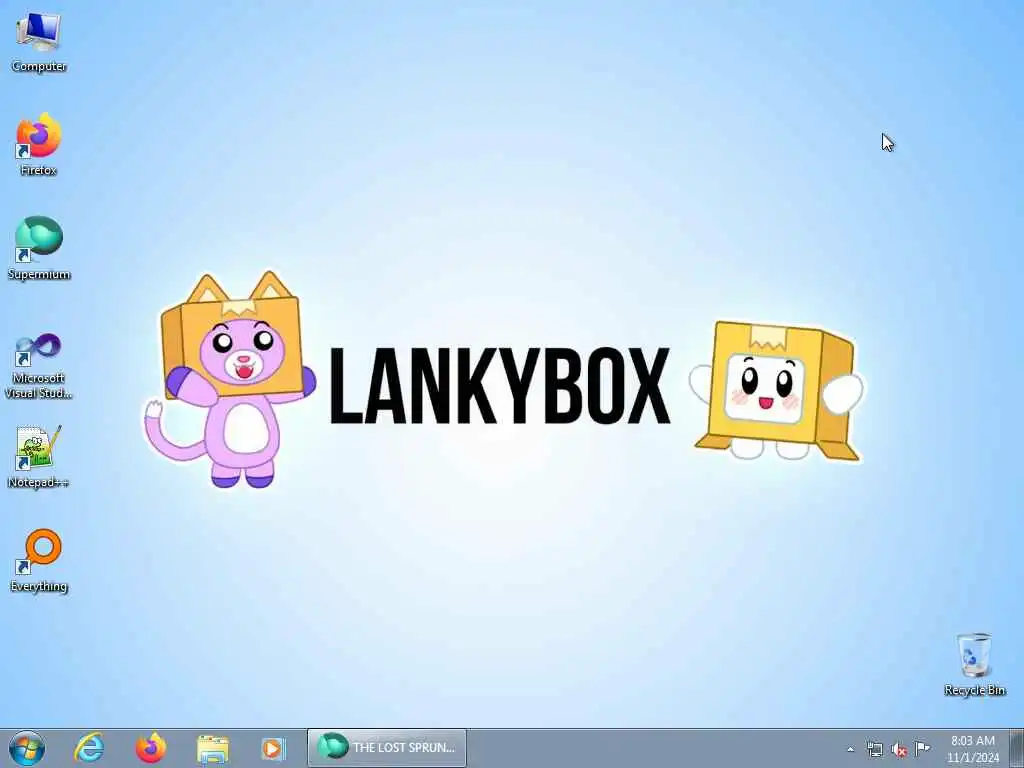Select the Firefox desktop shortcut

pyautogui.click(x=39, y=144)
